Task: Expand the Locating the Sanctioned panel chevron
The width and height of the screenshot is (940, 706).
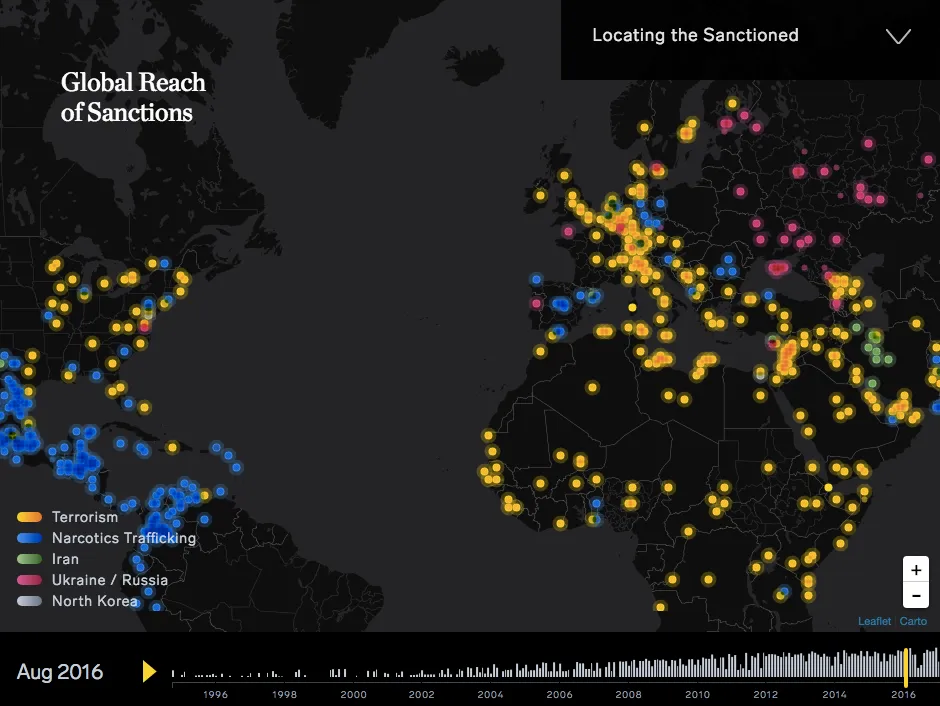Action: pos(897,36)
